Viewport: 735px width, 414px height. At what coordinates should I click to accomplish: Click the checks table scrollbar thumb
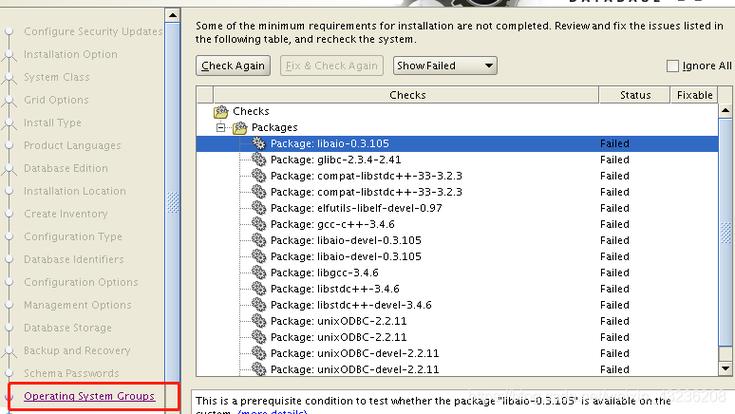pyautogui.click(x=725, y=232)
